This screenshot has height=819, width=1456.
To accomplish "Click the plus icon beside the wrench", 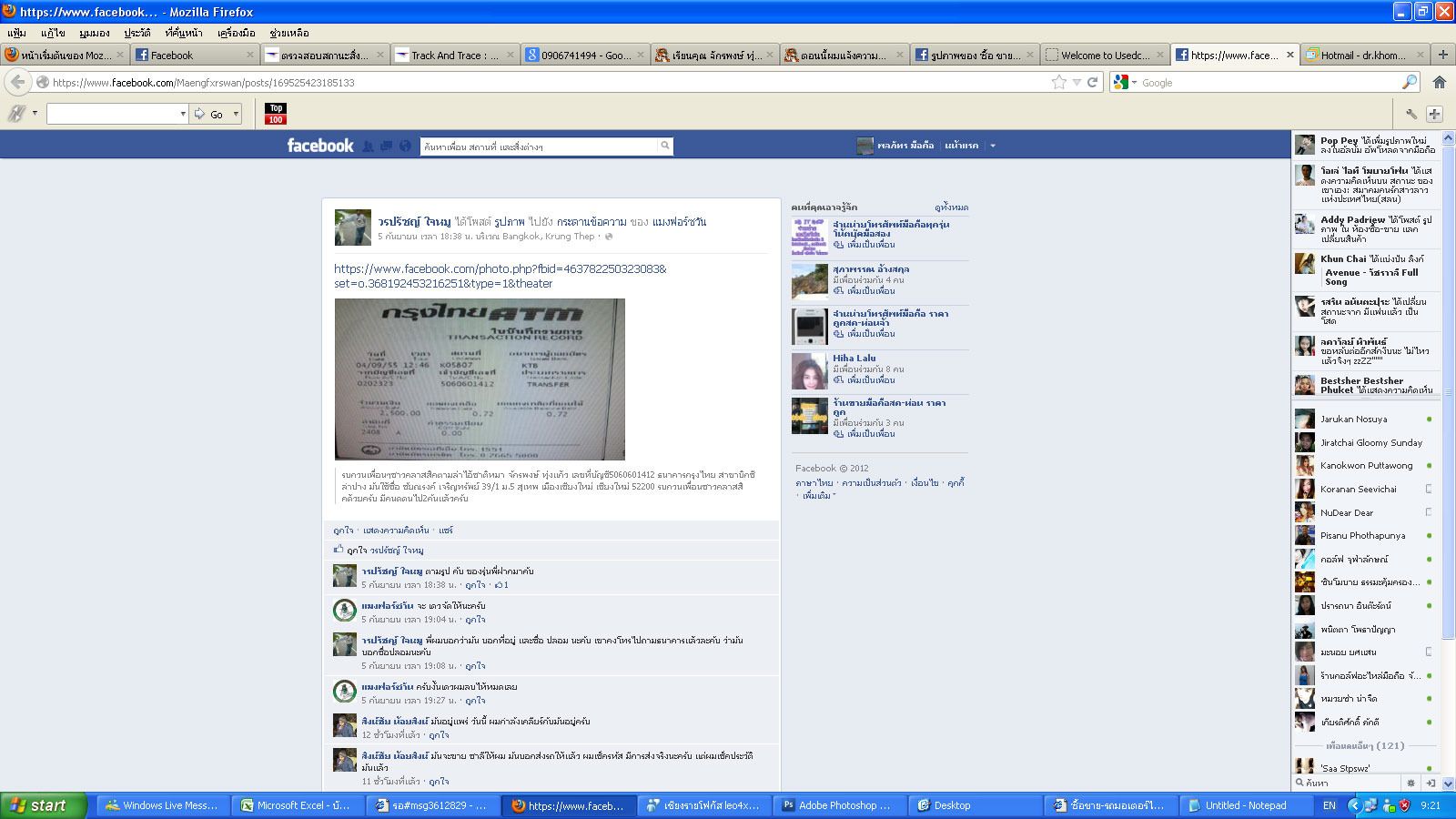I will click(1435, 114).
